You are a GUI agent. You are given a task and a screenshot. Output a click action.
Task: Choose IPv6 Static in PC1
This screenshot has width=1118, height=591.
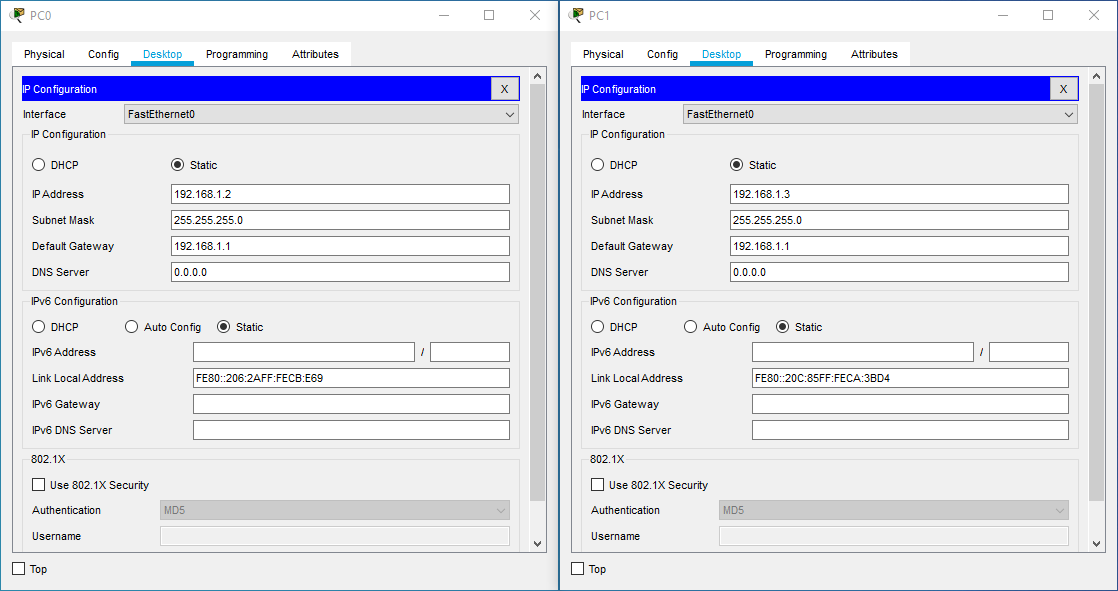[x=782, y=327]
